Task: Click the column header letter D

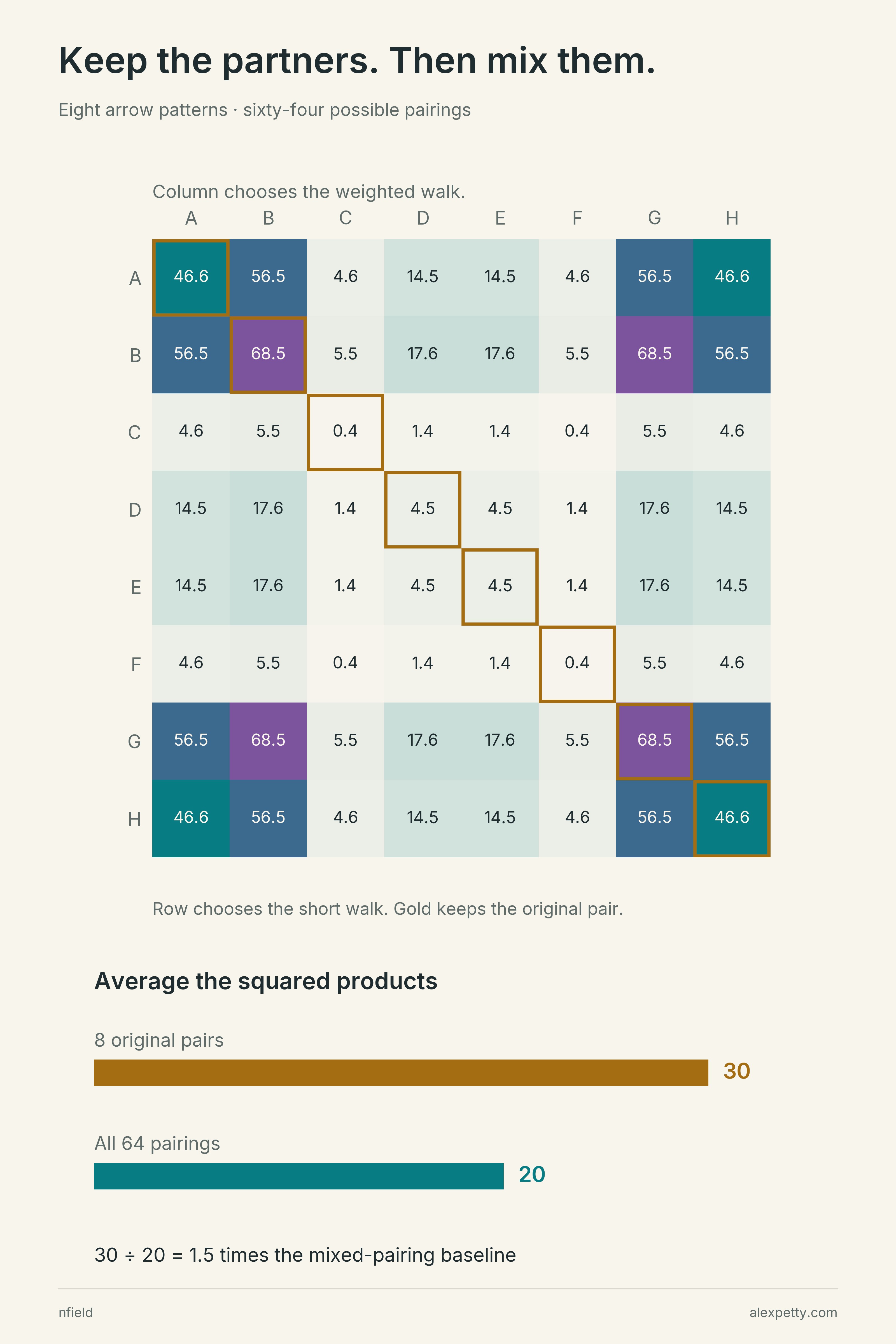Action: [x=423, y=218]
